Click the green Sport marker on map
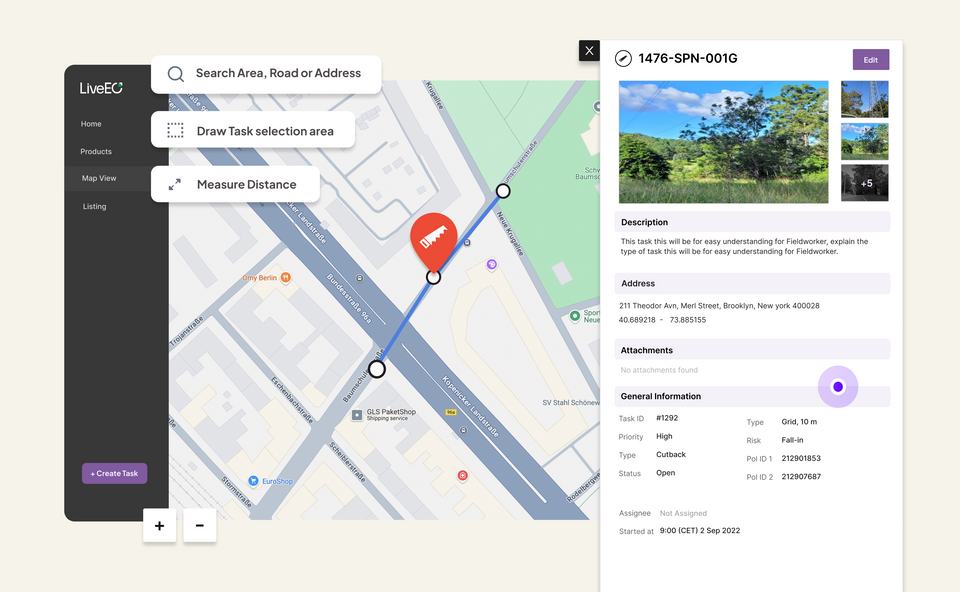This screenshot has width=960, height=592. click(x=574, y=316)
